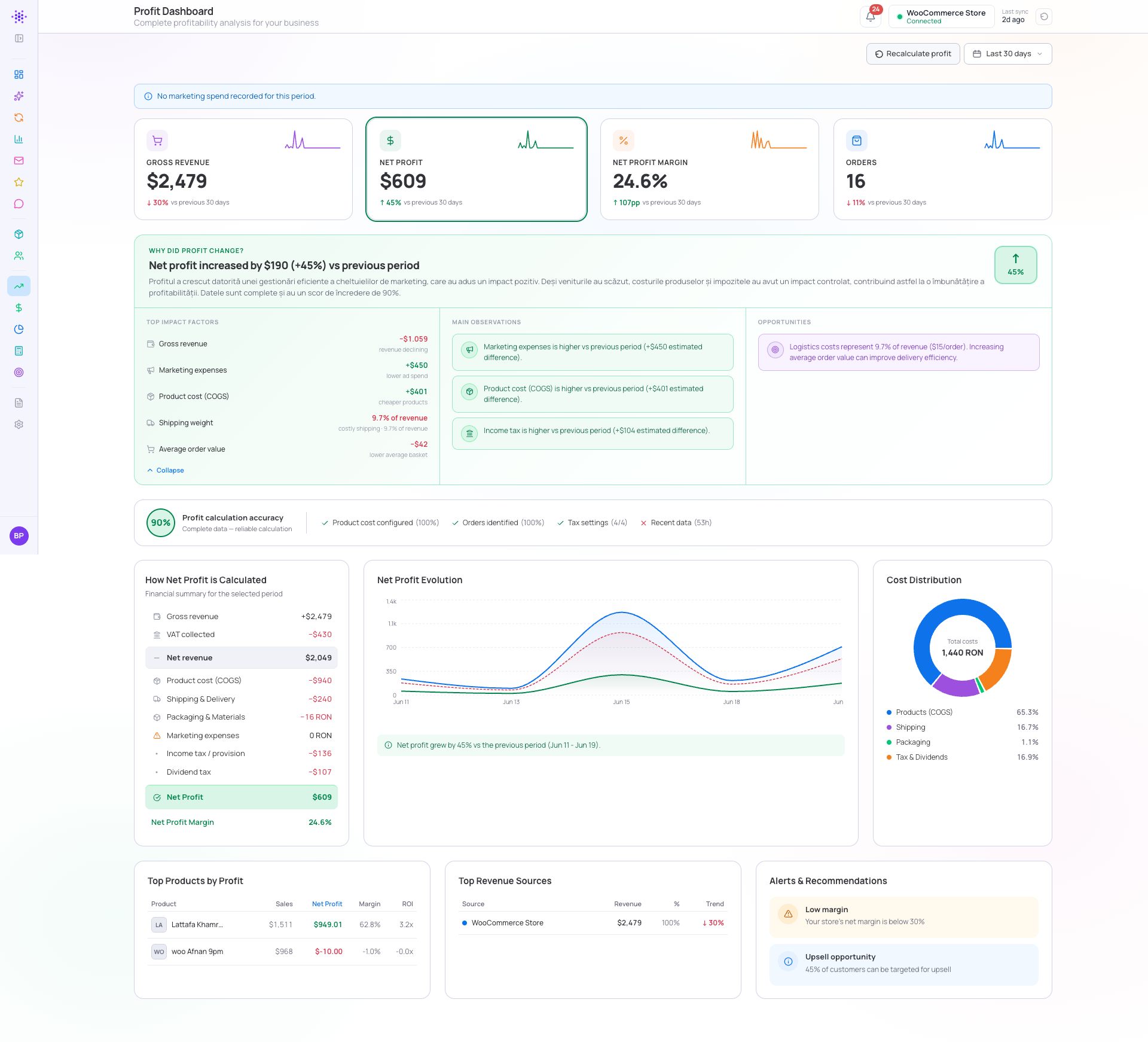Click the 90% accuracy score circle
The image size is (1148, 1042).
(x=161, y=523)
